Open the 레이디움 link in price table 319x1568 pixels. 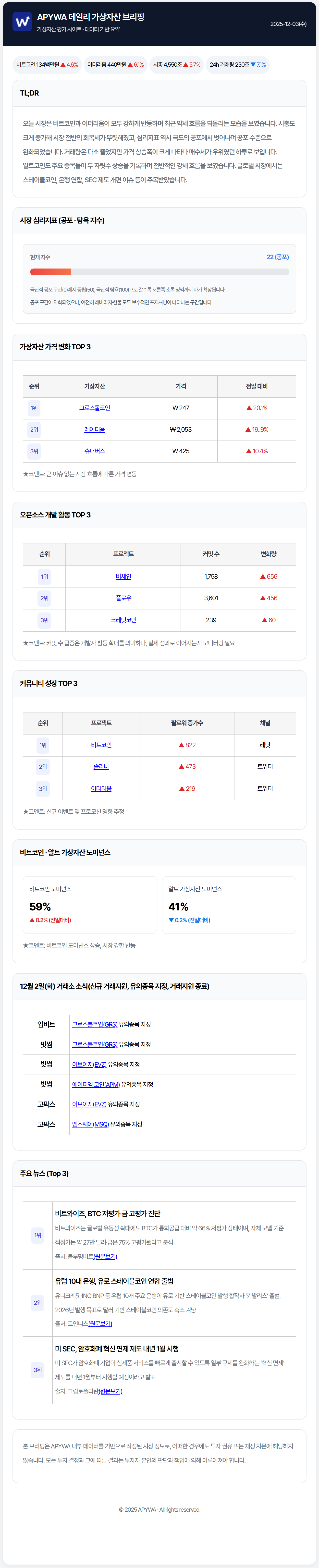coord(94,430)
